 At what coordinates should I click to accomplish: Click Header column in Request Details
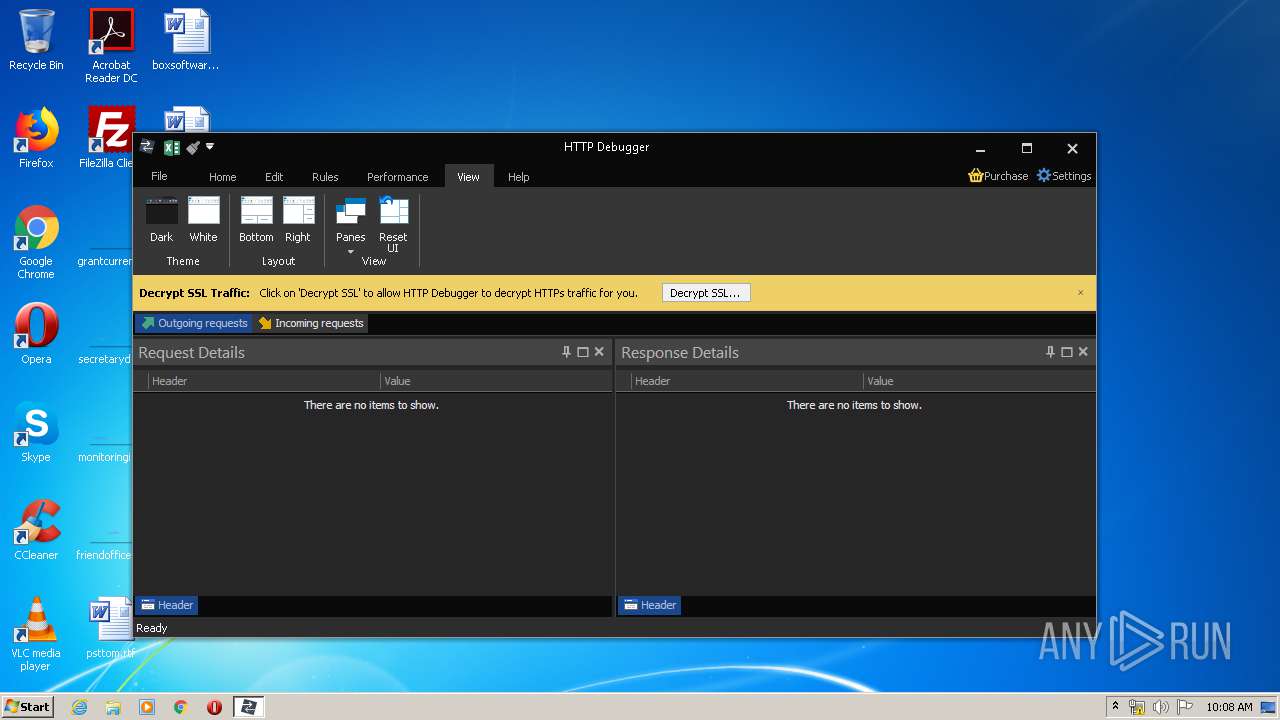[264, 381]
